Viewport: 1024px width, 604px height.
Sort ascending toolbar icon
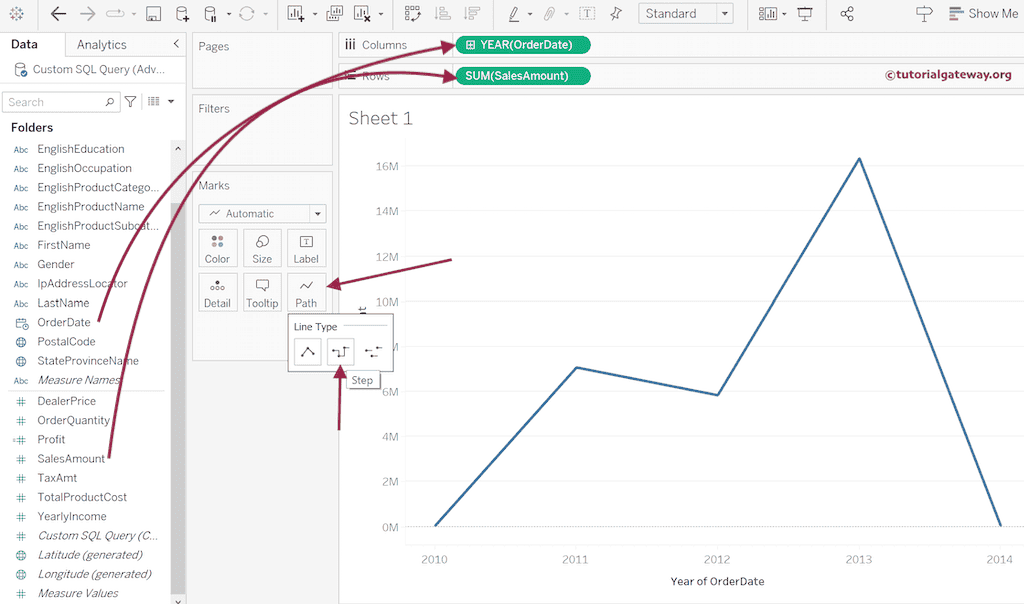click(443, 14)
